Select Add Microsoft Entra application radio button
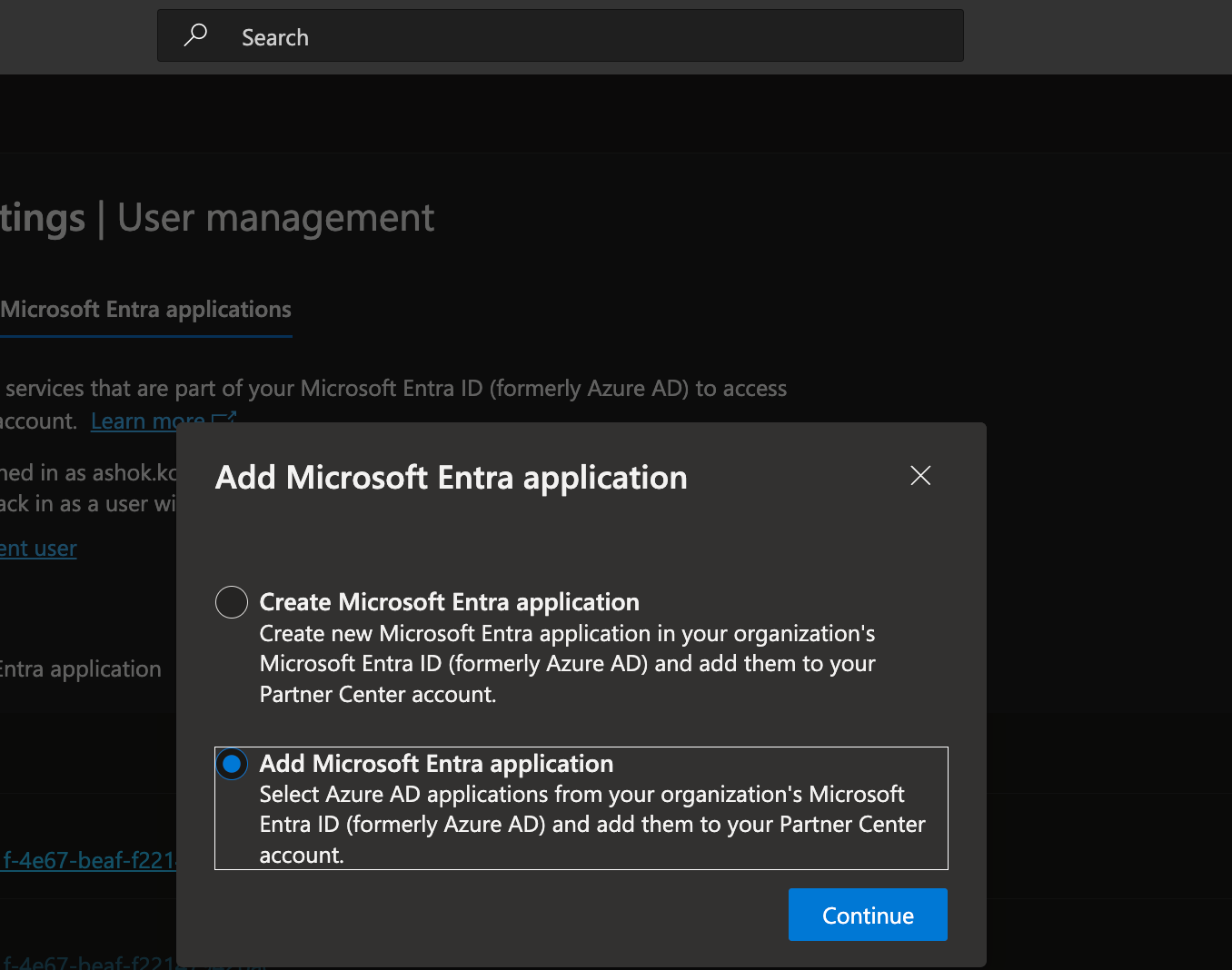Viewport: 1232px width, 970px height. click(x=232, y=765)
